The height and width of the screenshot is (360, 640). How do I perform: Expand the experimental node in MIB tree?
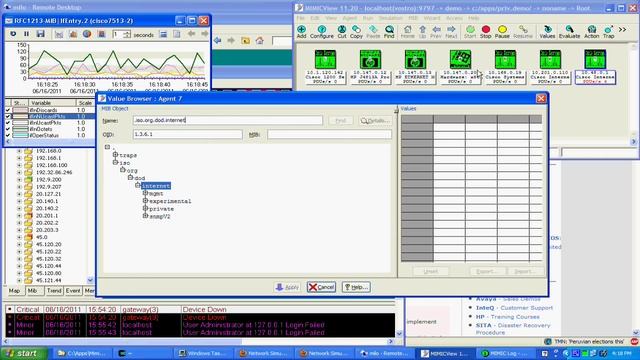[x=145, y=200]
